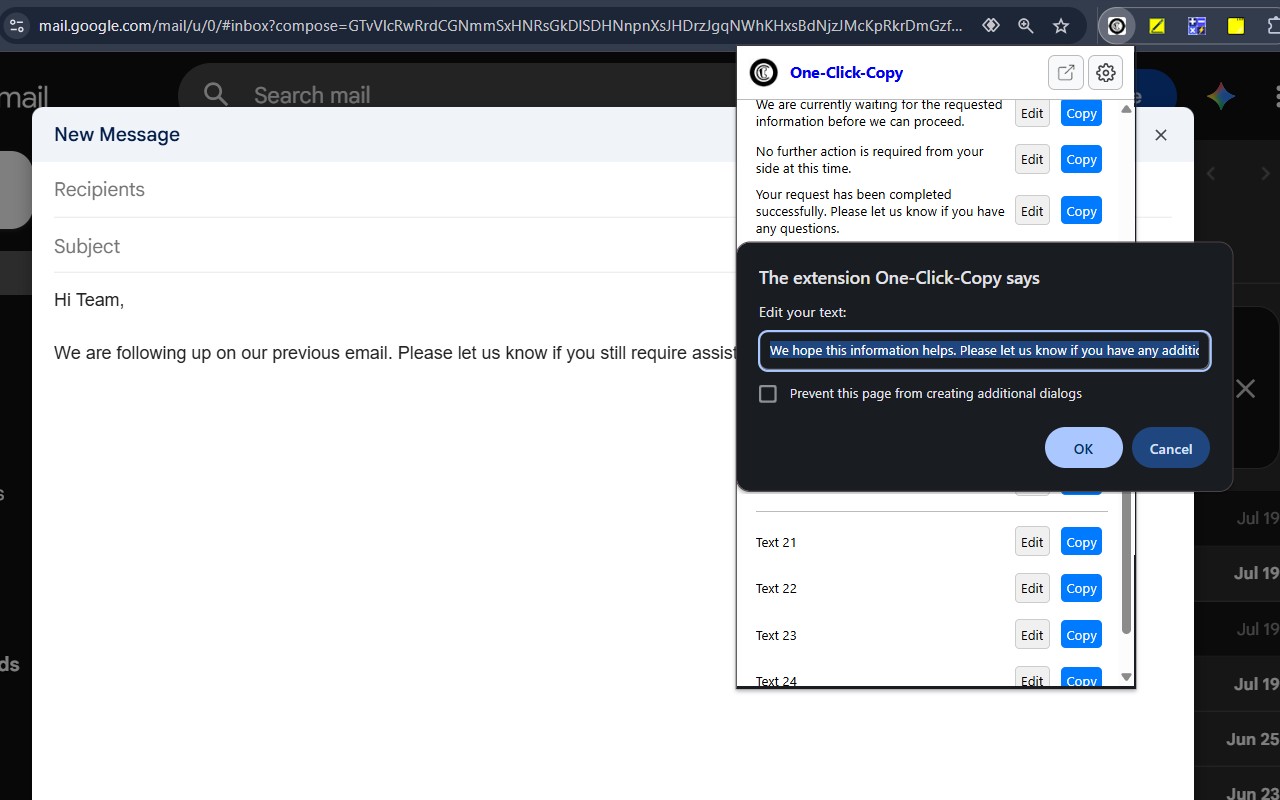Edit the 'No further action is required' snippet
This screenshot has height=800, width=1280.
pos(1032,160)
